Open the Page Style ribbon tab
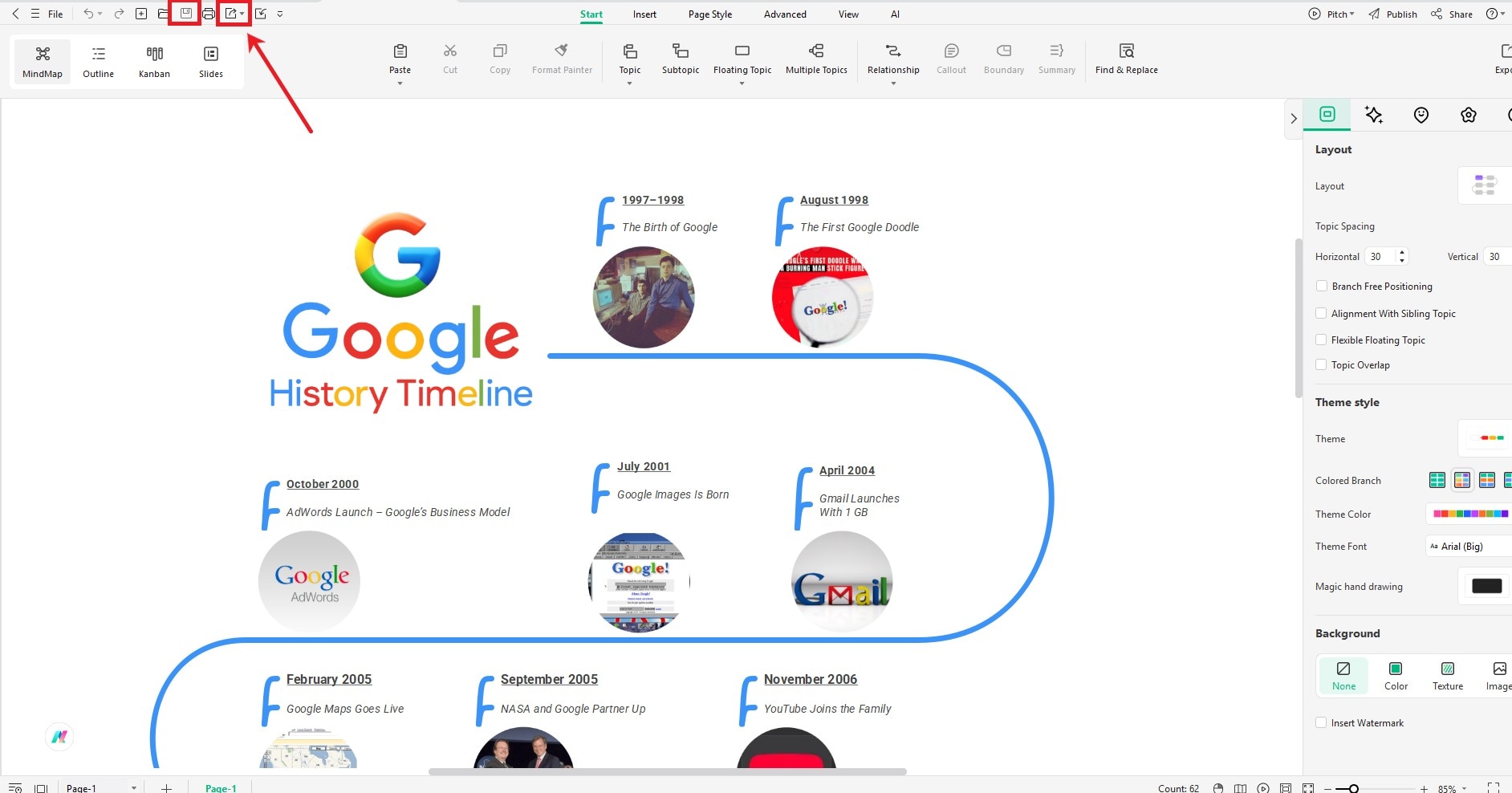Viewport: 1512px width, 793px height. click(710, 14)
